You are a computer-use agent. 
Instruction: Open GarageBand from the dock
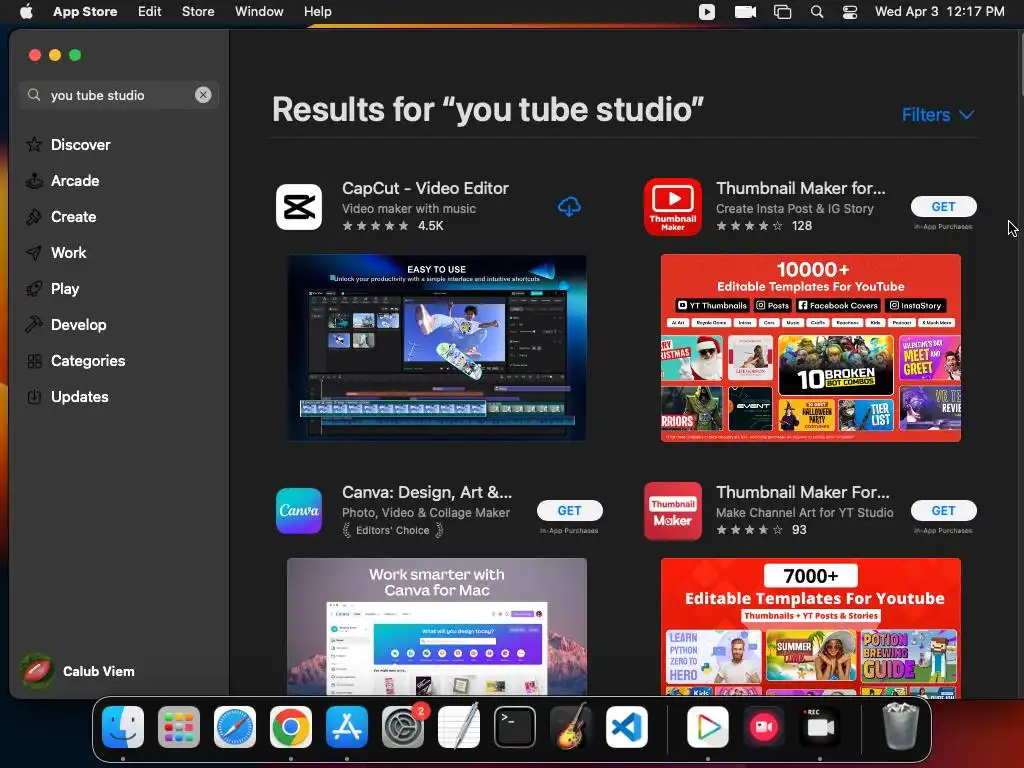pyautogui.click(x=571, y=727)
